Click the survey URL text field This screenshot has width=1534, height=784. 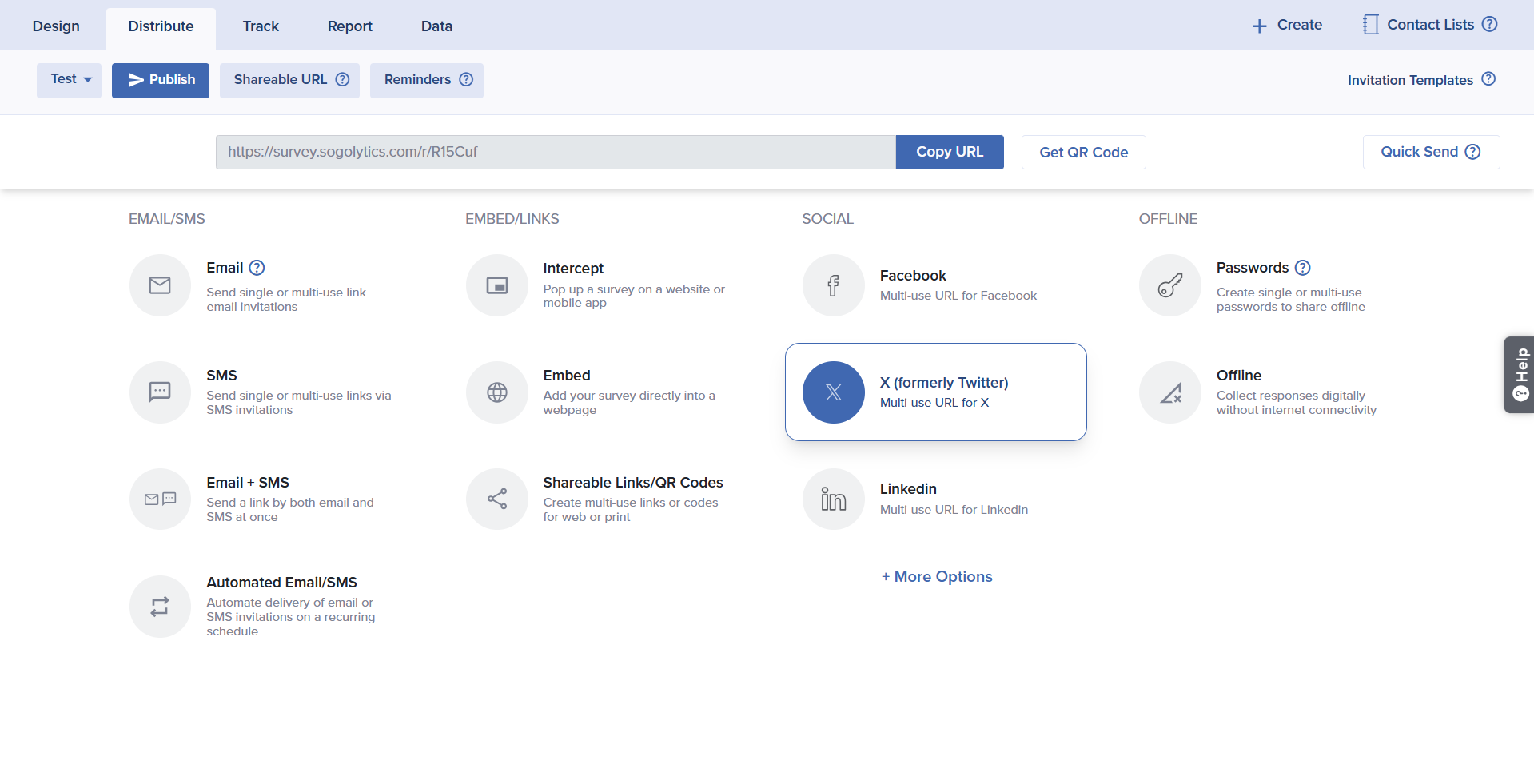[555, 152]
